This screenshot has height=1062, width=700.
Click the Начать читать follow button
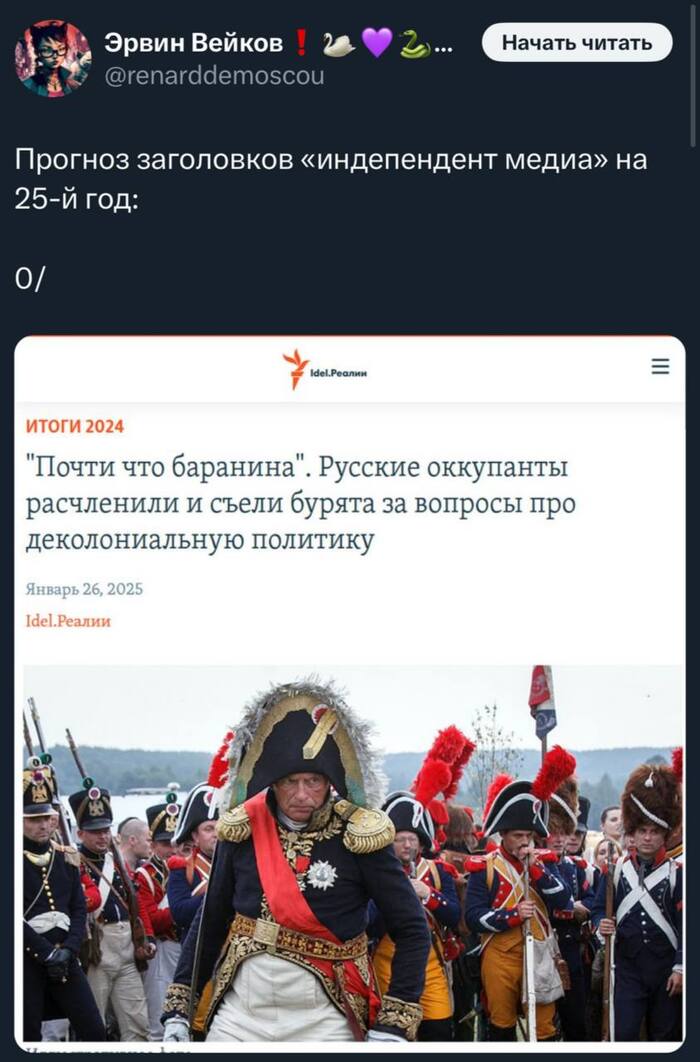[x=577, y=43]
